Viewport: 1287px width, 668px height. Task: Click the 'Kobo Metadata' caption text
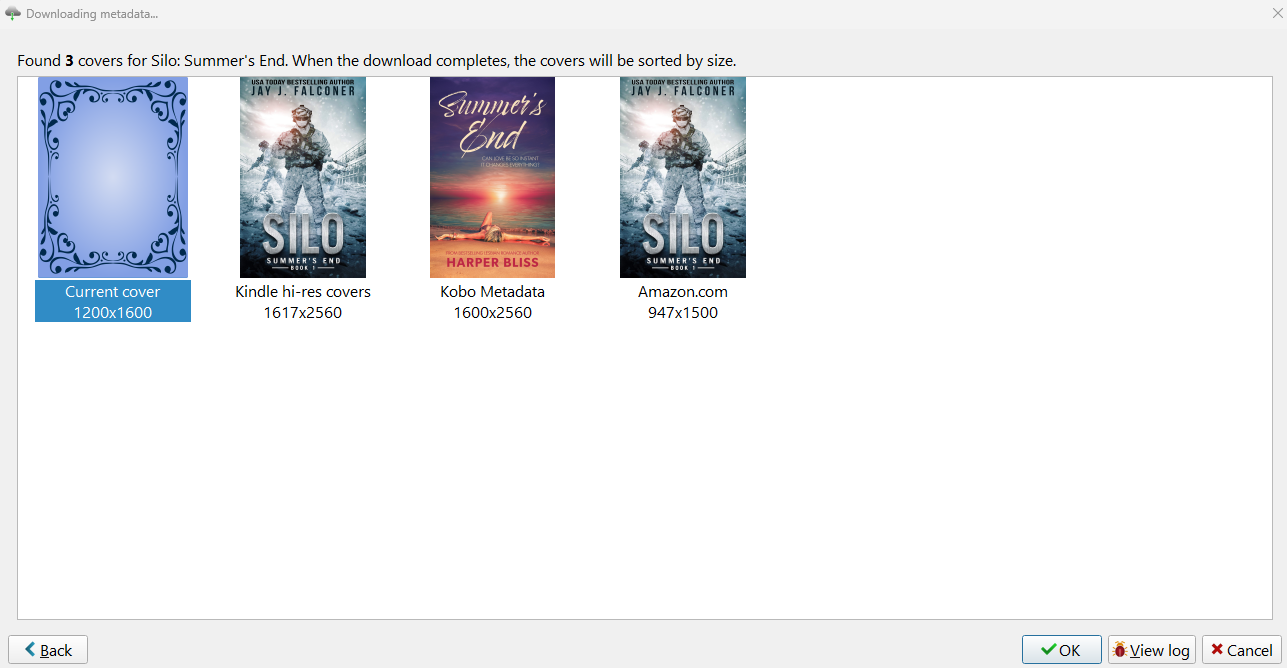(x=492, y=292)
